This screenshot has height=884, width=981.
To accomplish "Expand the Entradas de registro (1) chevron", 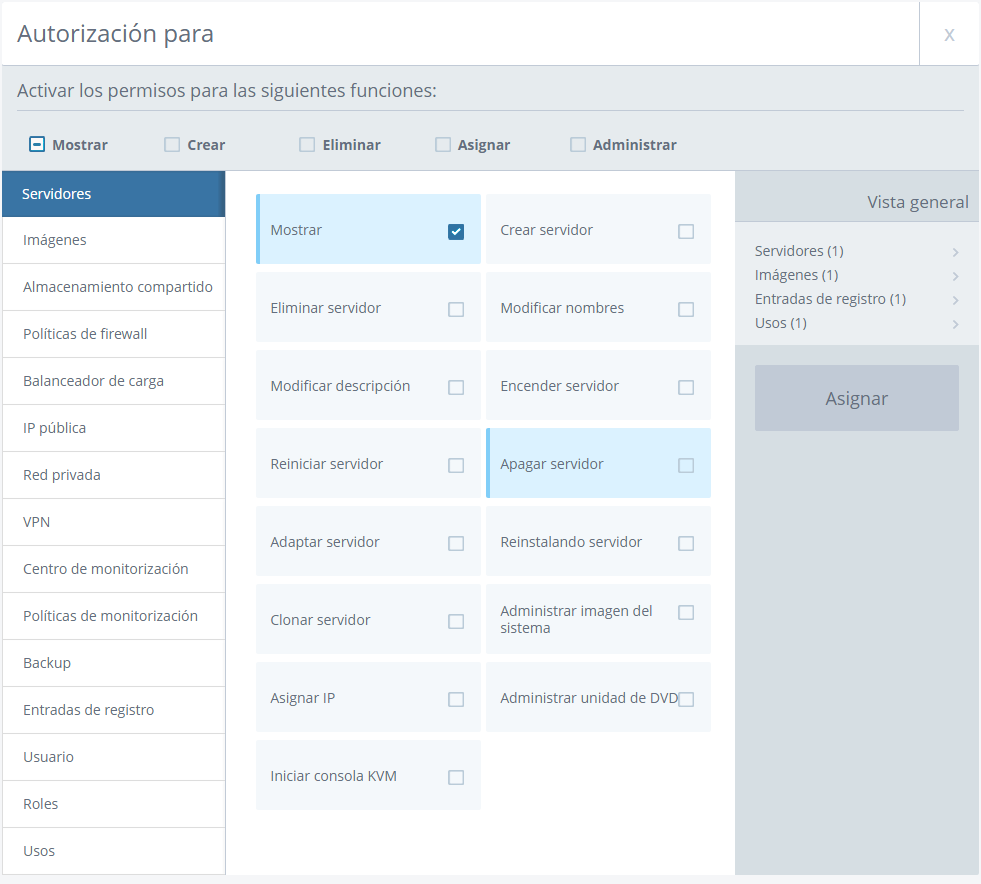I will (x=955, y=300).
